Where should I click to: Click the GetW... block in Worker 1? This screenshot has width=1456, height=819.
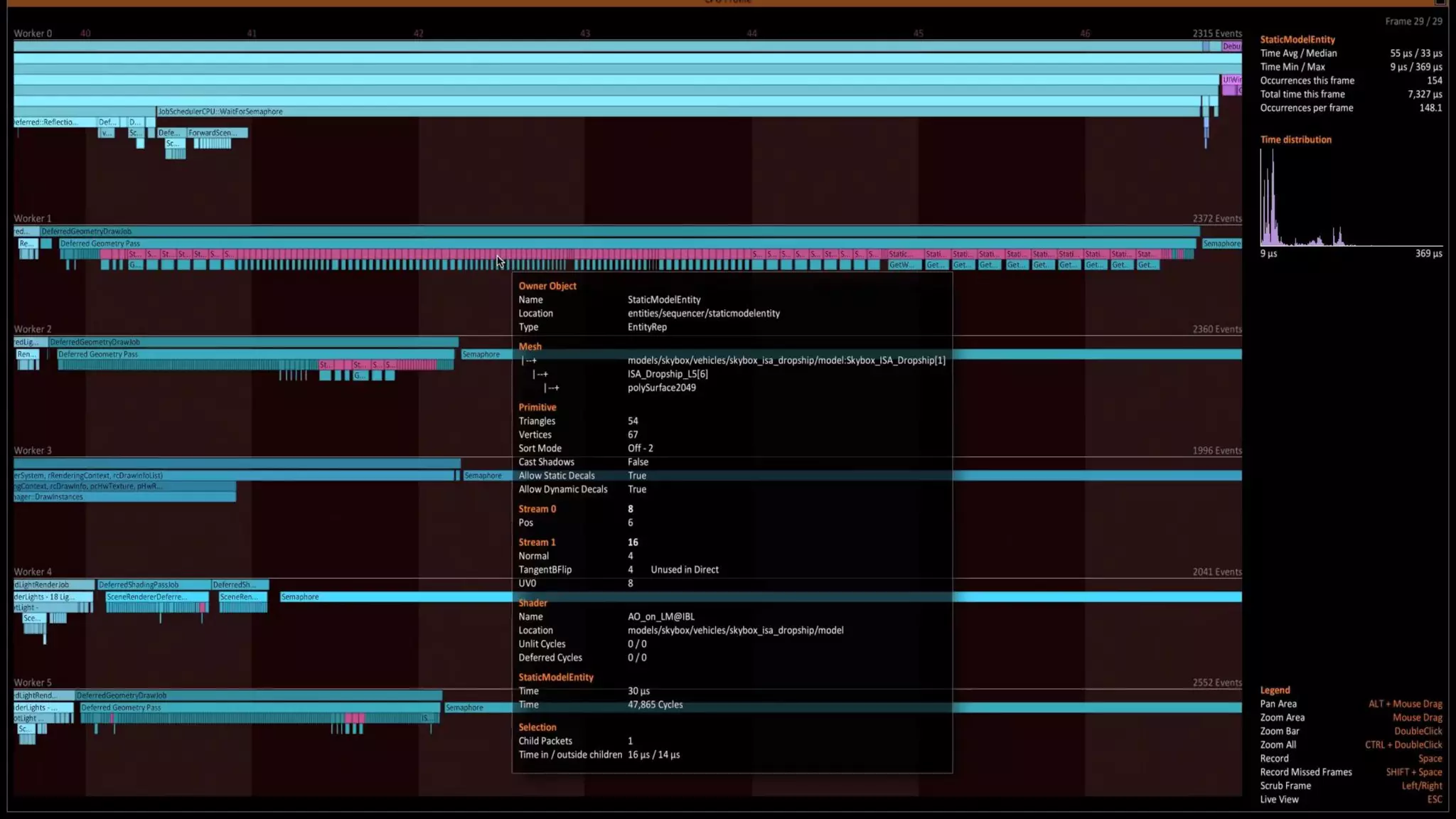pos(901,265)
